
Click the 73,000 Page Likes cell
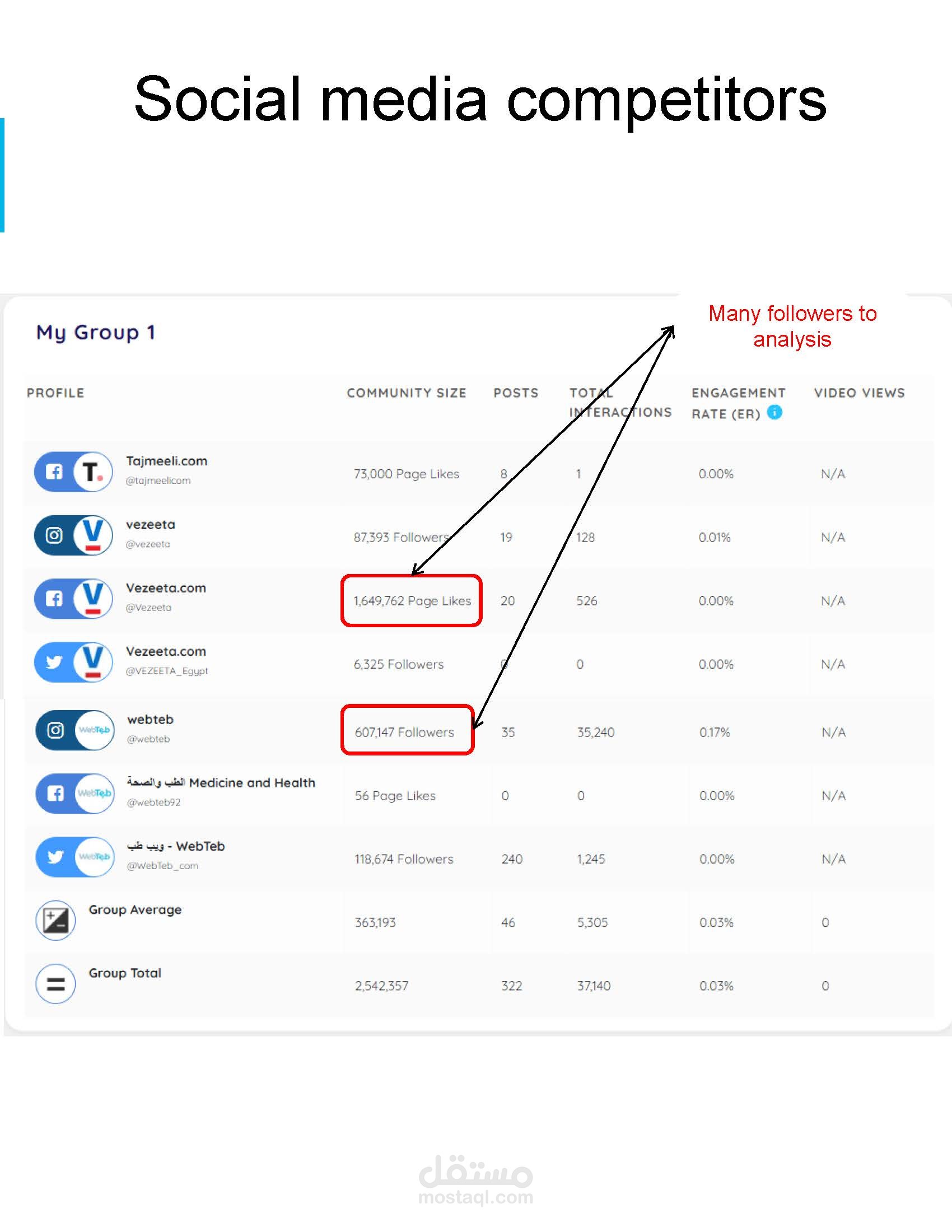[x=407, y=474]
